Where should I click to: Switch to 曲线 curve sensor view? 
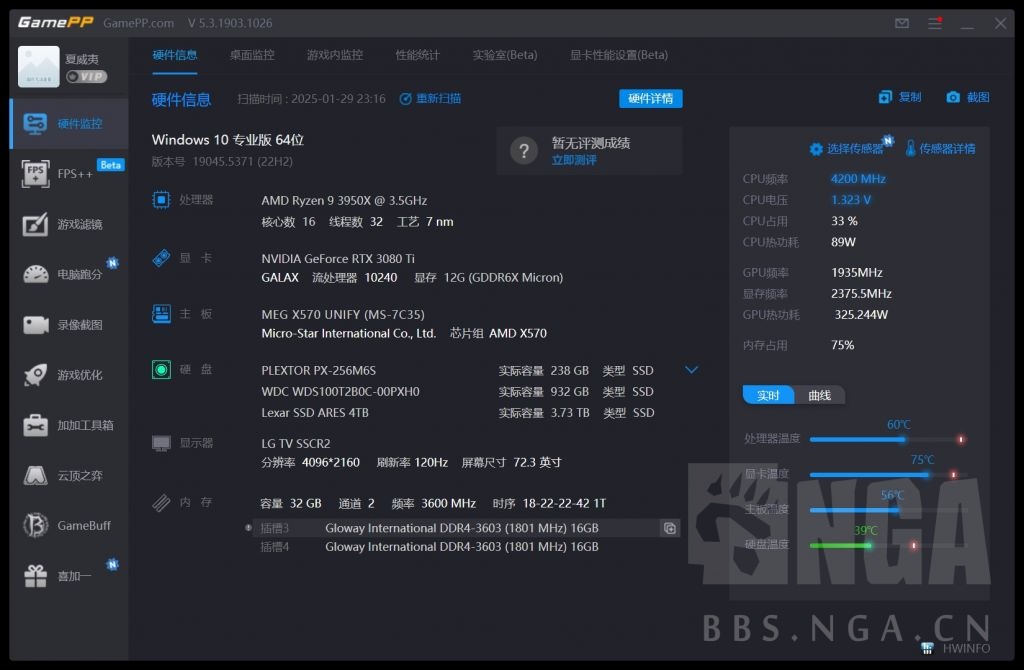pos(820,395)
